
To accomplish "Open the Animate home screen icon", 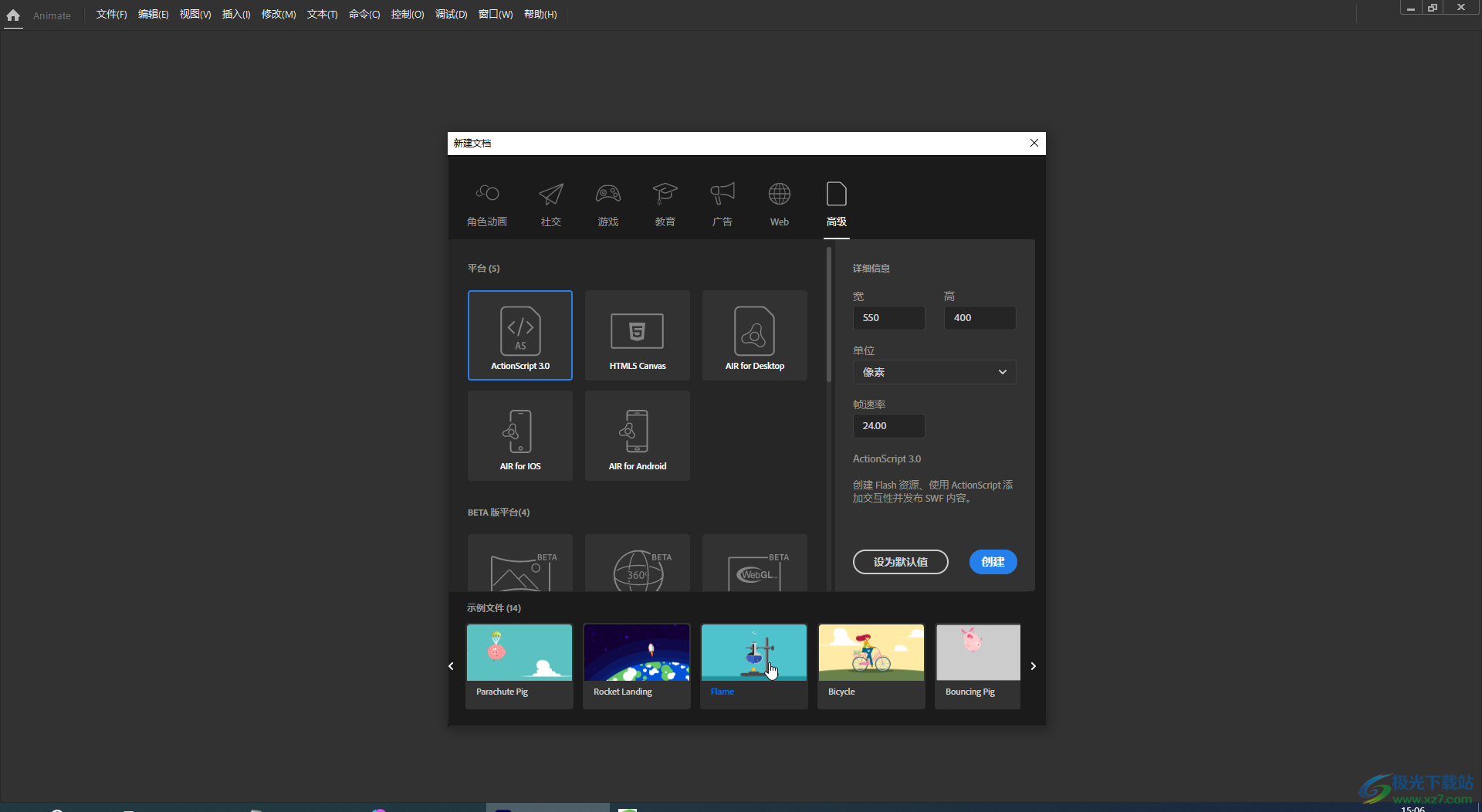I will [13, 15].
